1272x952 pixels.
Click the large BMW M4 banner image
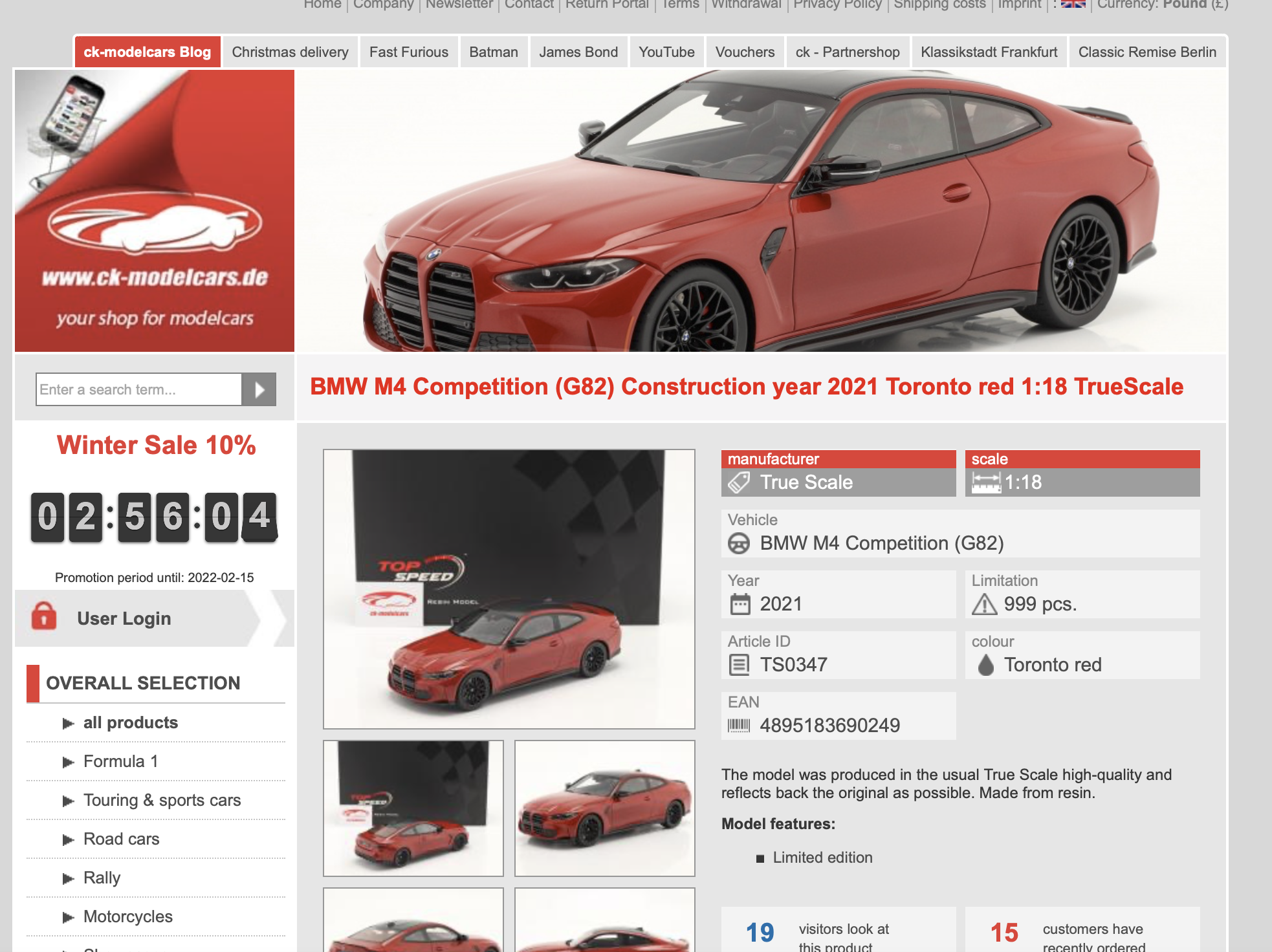coord(761,211)
